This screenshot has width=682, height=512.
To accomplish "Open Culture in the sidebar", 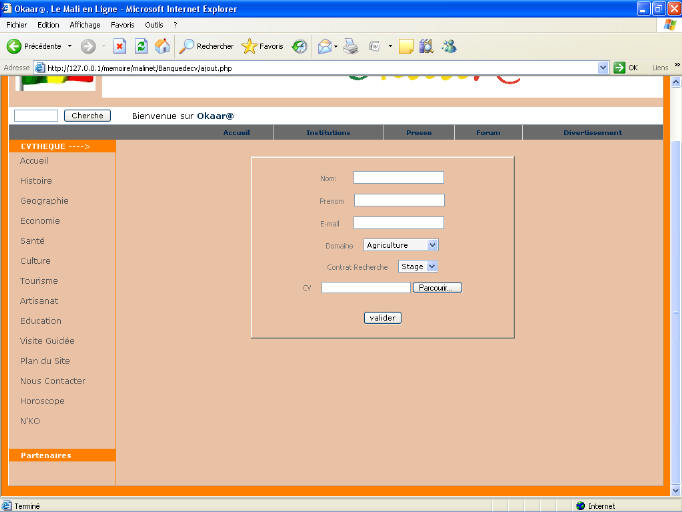I will click(35, 261).
